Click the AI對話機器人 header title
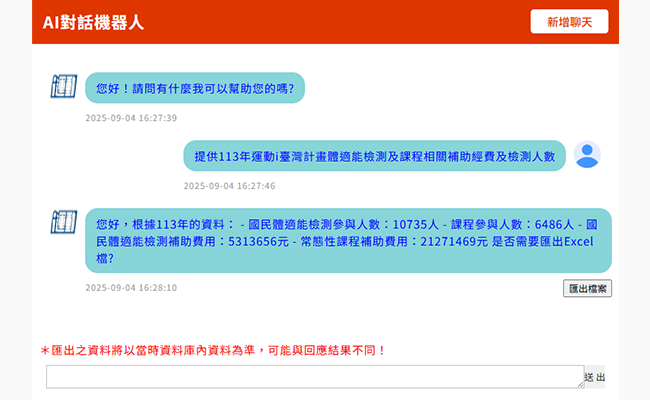This screenshot has height=400, width=650. pos(93,22)
